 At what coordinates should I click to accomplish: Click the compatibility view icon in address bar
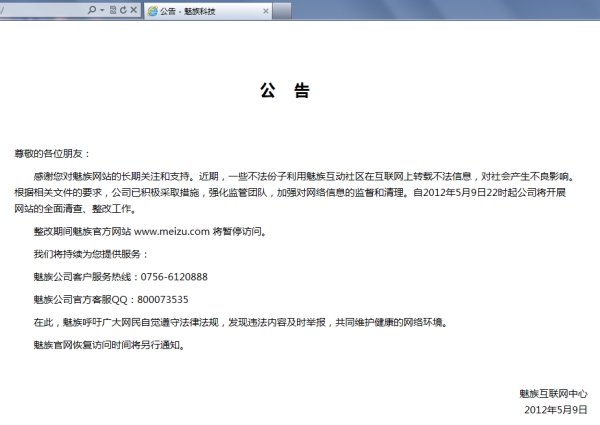113,10
